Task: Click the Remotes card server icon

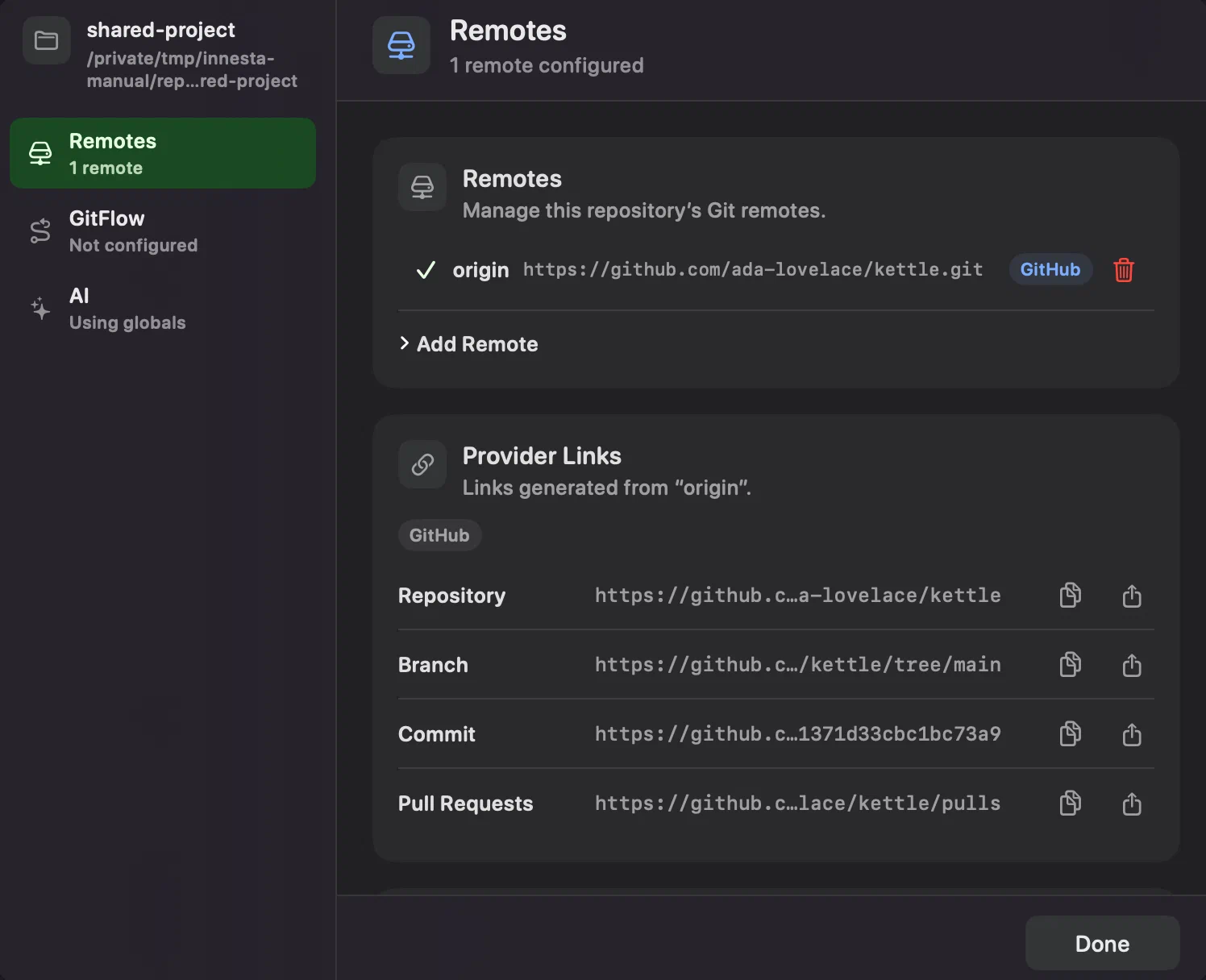Action: click(x=422, y=187)
